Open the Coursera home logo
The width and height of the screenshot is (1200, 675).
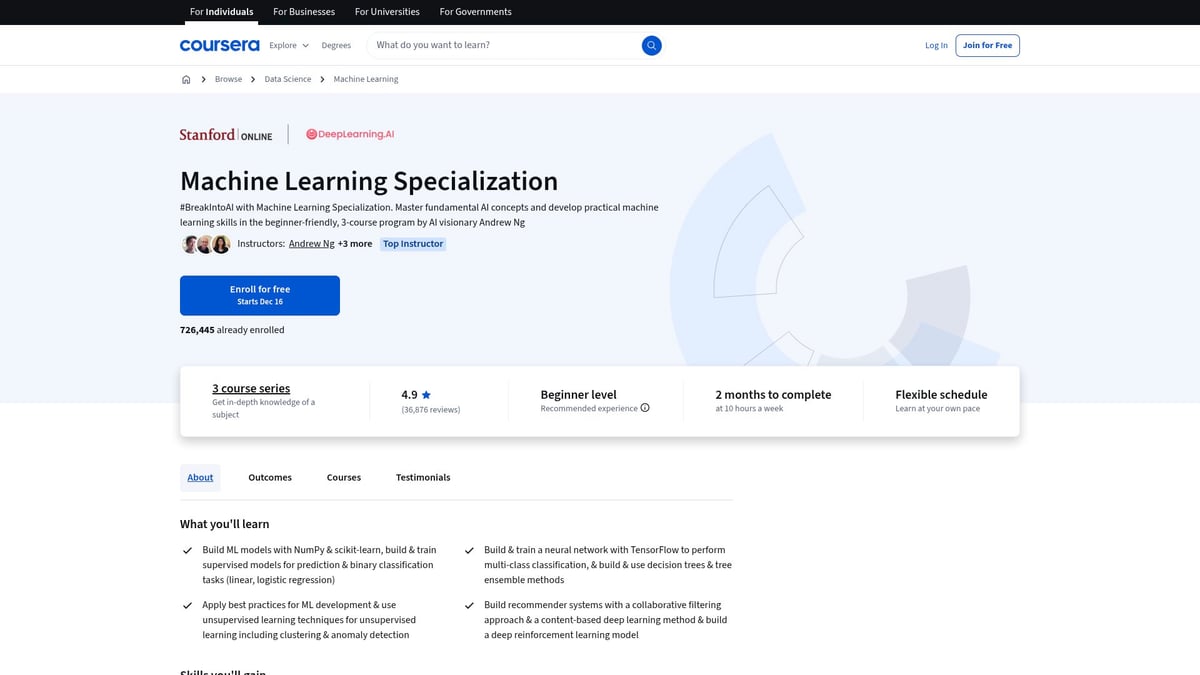click(x=219, y=45)
